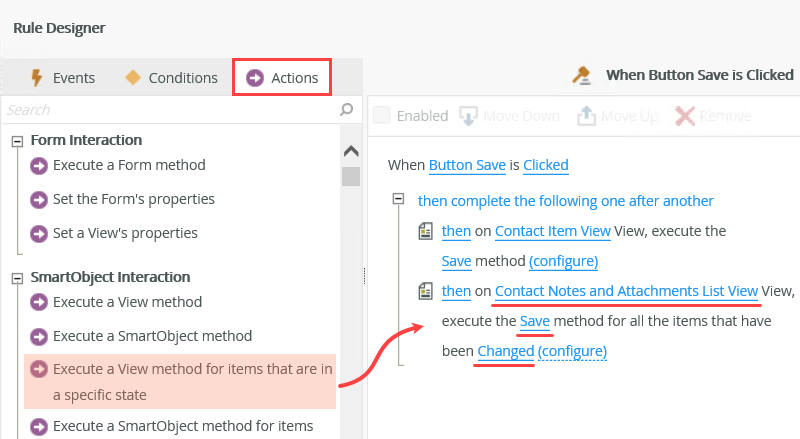This screenshot has width=800, height=439.
Task: Click the Set a View's properties arrow icon
Action: coord(39,234)
